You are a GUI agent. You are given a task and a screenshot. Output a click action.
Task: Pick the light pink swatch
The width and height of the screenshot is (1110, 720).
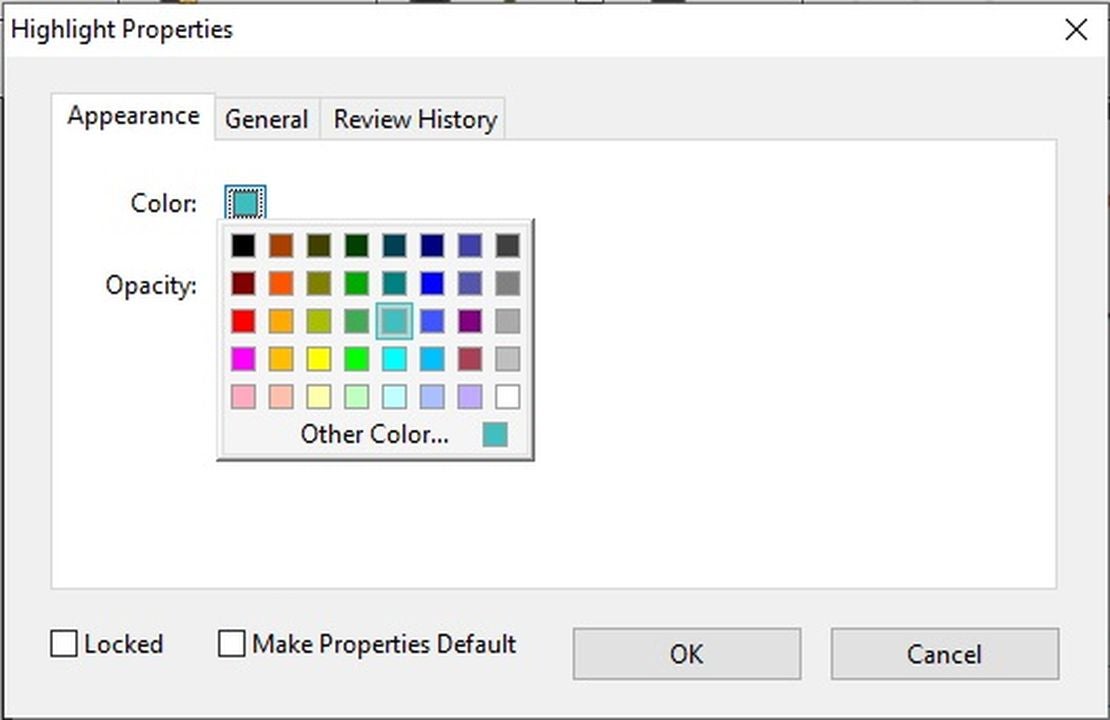coord(243,397)
